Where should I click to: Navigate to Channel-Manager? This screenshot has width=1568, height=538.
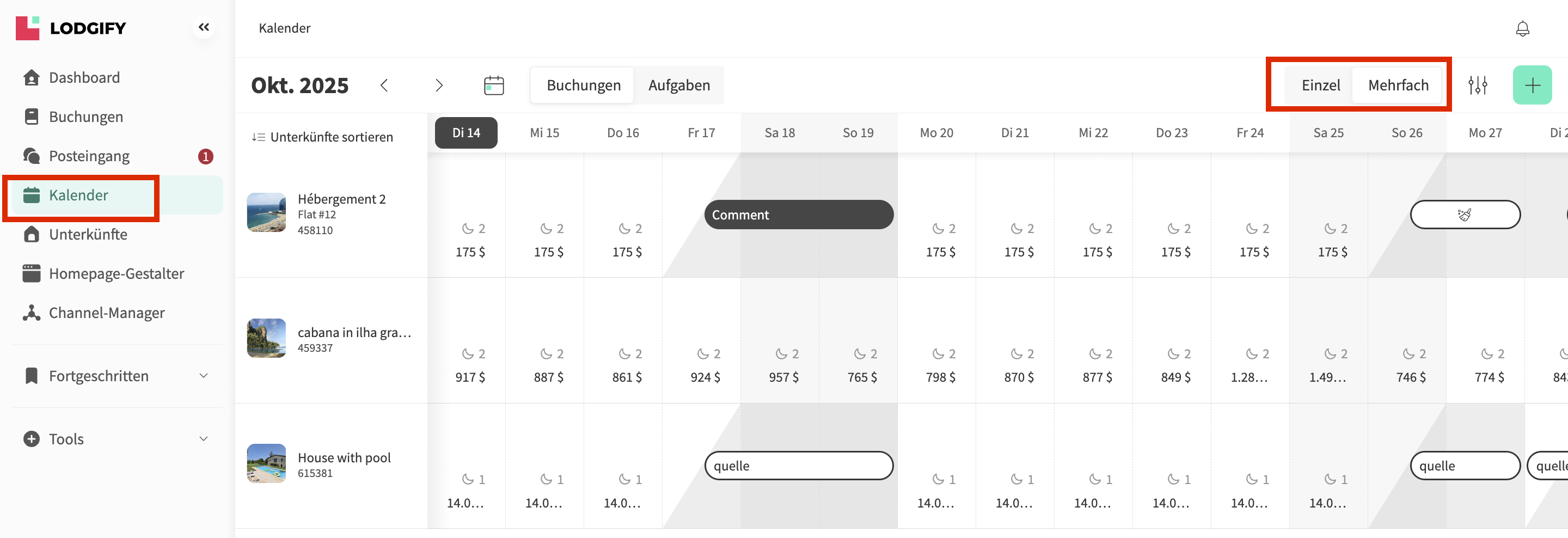click(x=107, y=313)
